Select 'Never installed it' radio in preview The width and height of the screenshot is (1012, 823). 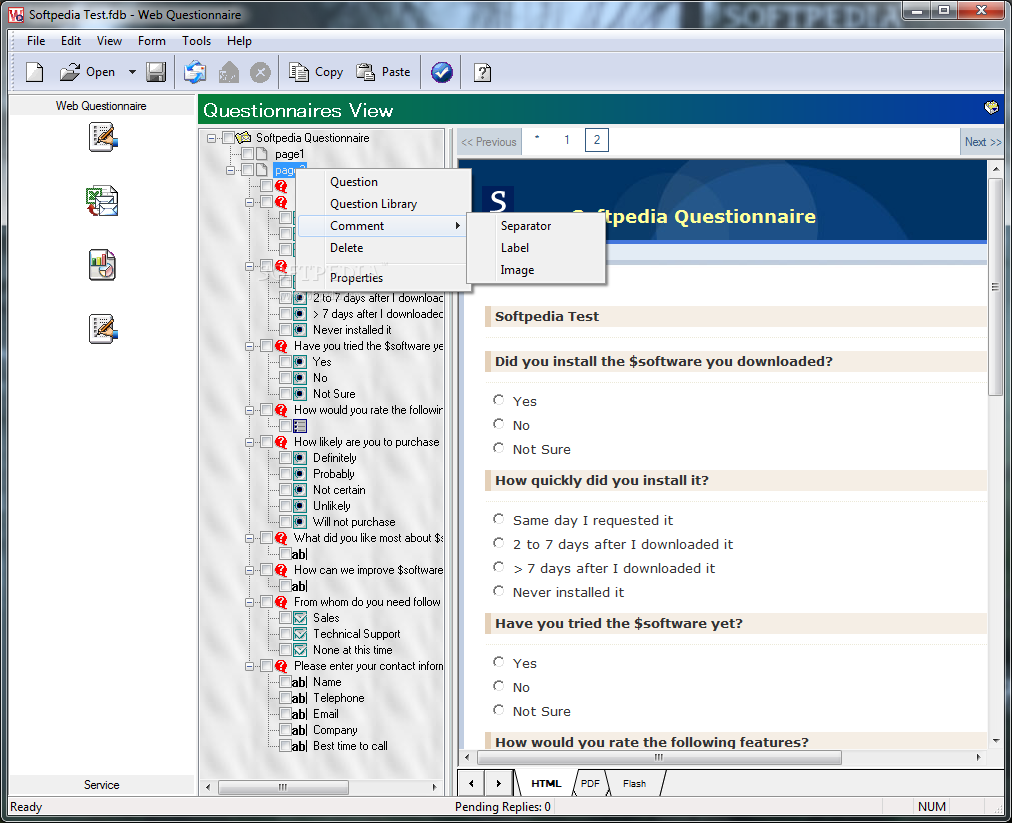click(x=498, y=591)
